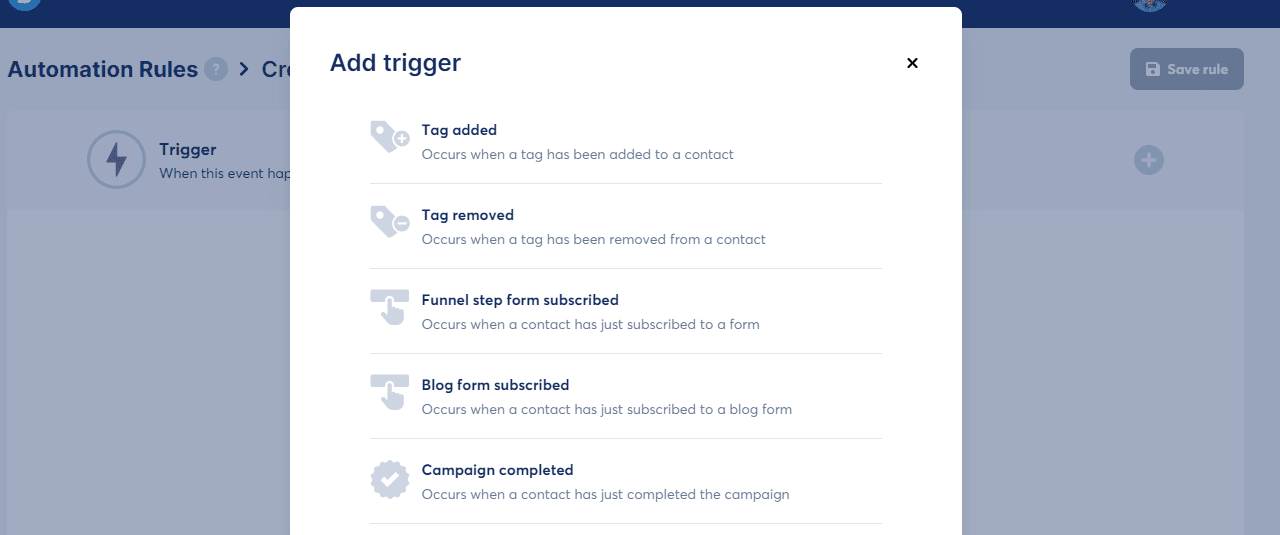The height and width of the screenshot is (535, 1280).
Task: Choose the "Tag removed" trigger title
Action: coord(467,215)
